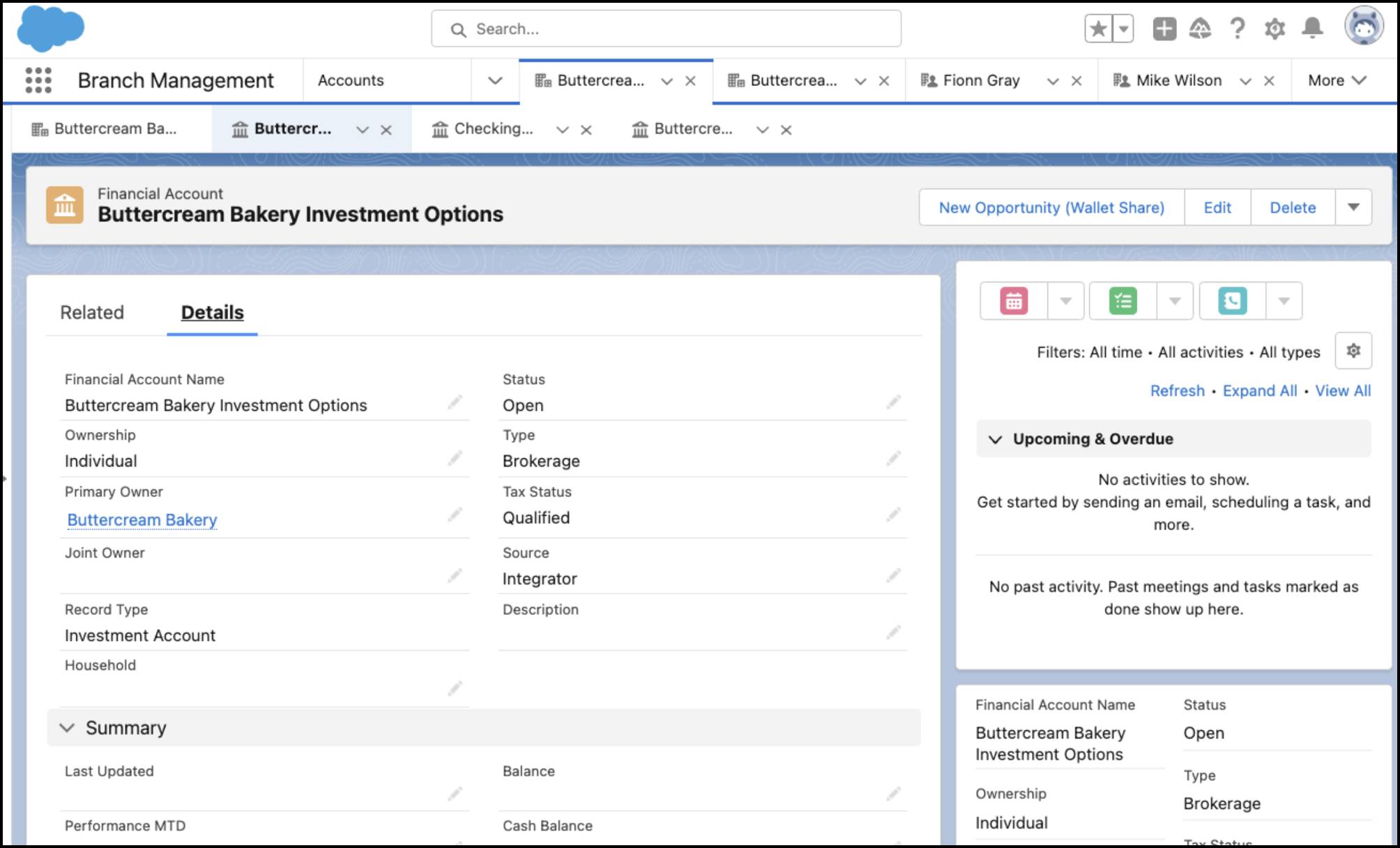Viewport: 1400px width, 848px height.
Task: Edit the Balance field pencil icon
Action: click(x=893, y=794)
